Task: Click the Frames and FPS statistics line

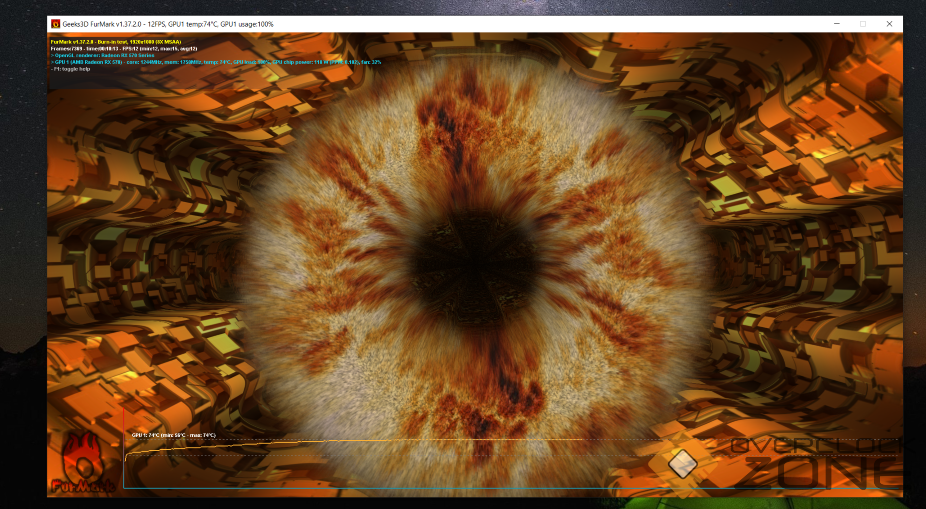Action: 124,48
